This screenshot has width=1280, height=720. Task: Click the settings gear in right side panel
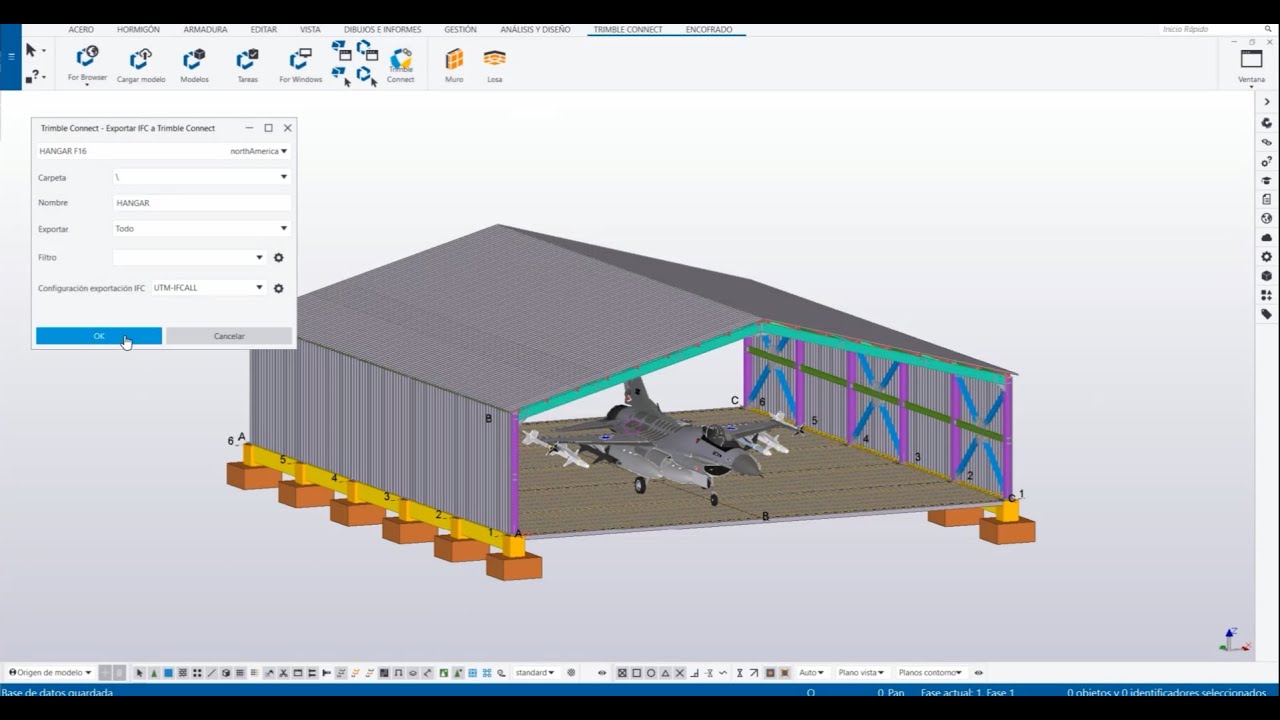1267,257
